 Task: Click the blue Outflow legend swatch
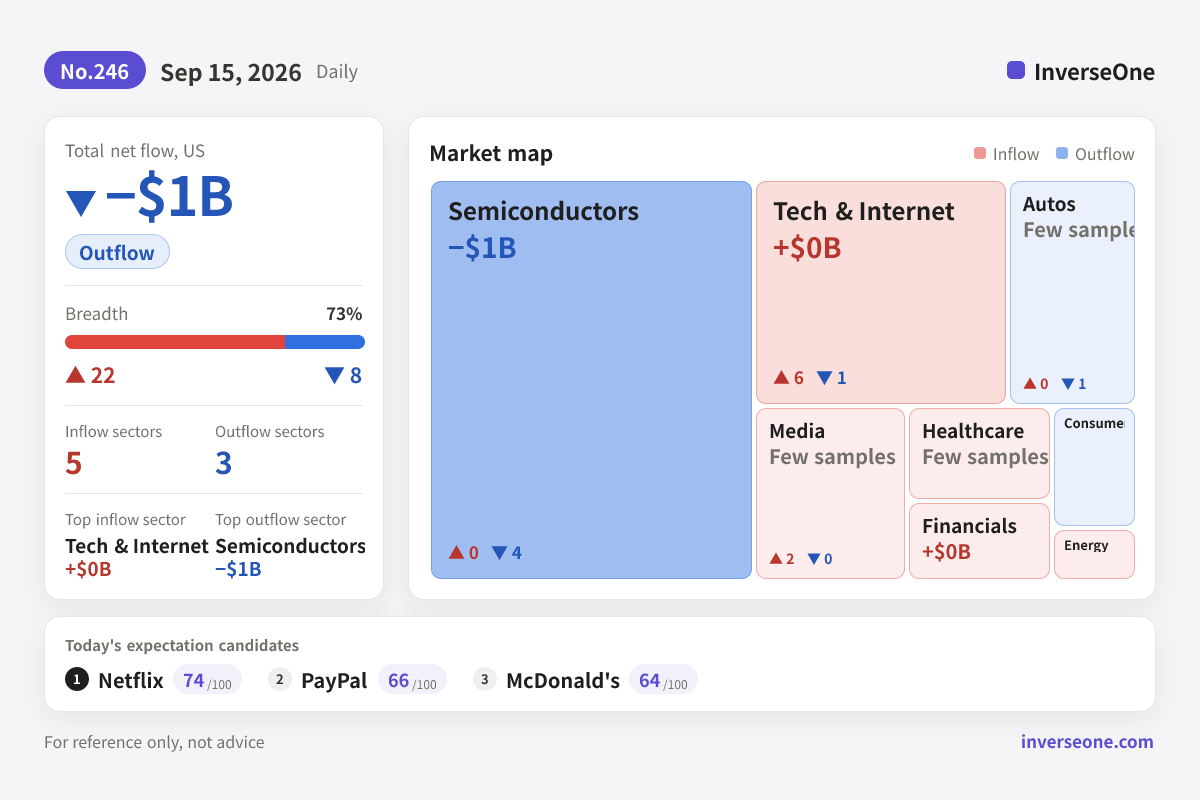[x=1062, y=154]
